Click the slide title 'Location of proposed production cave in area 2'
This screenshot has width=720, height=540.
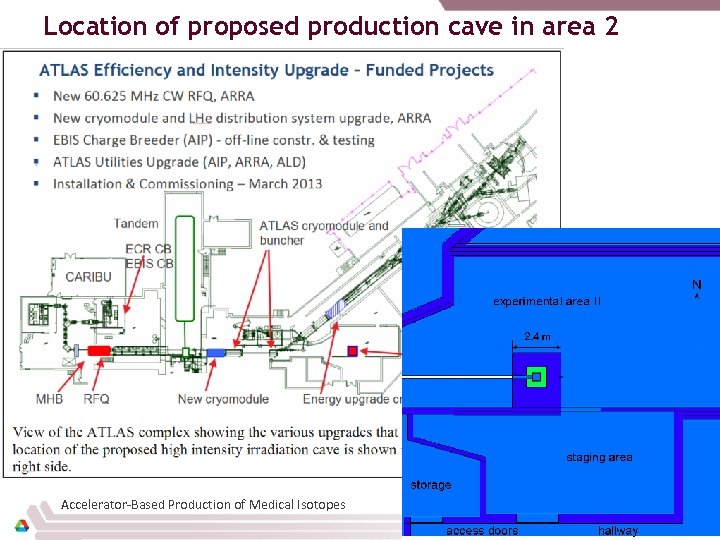coord(331,26)
